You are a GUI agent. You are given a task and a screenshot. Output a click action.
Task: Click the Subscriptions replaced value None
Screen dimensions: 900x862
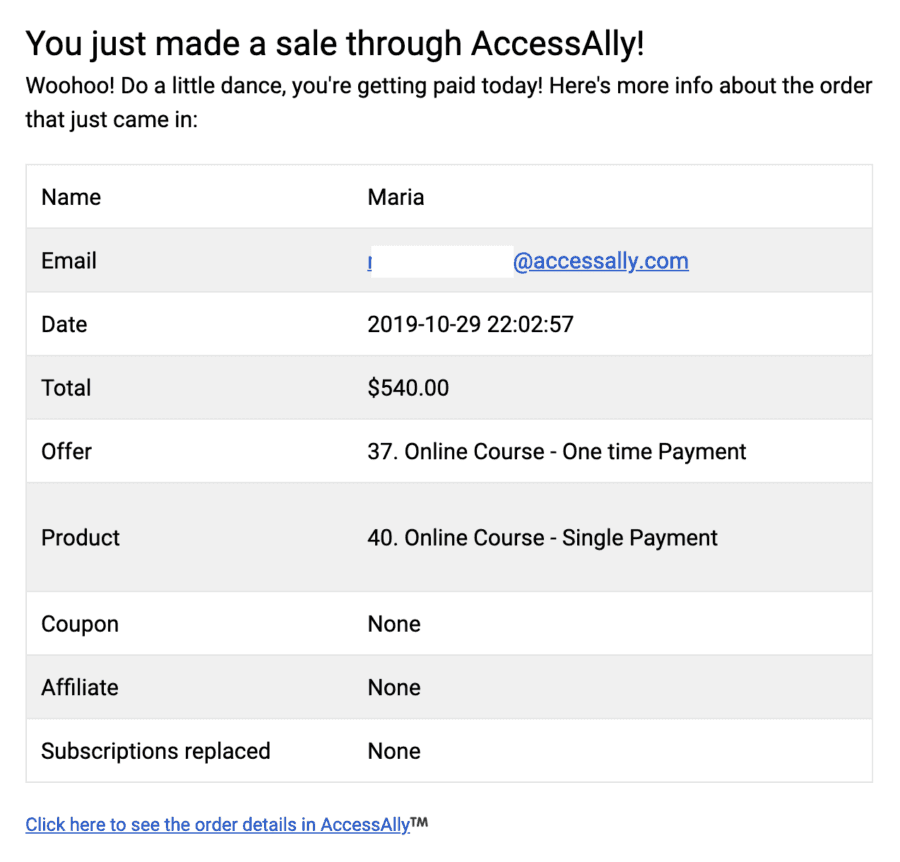click(x=394, y=751)
